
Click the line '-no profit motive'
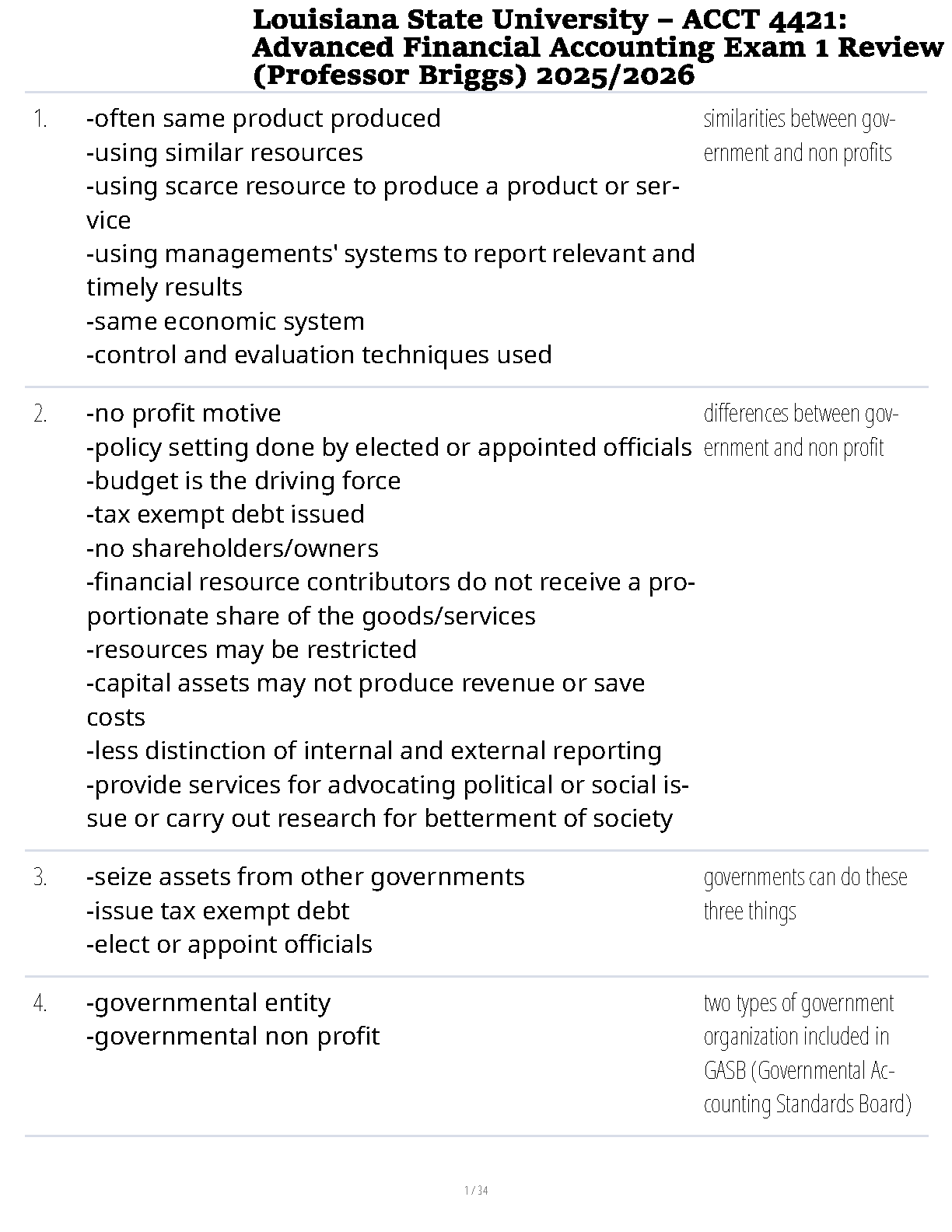coord(184,413)
